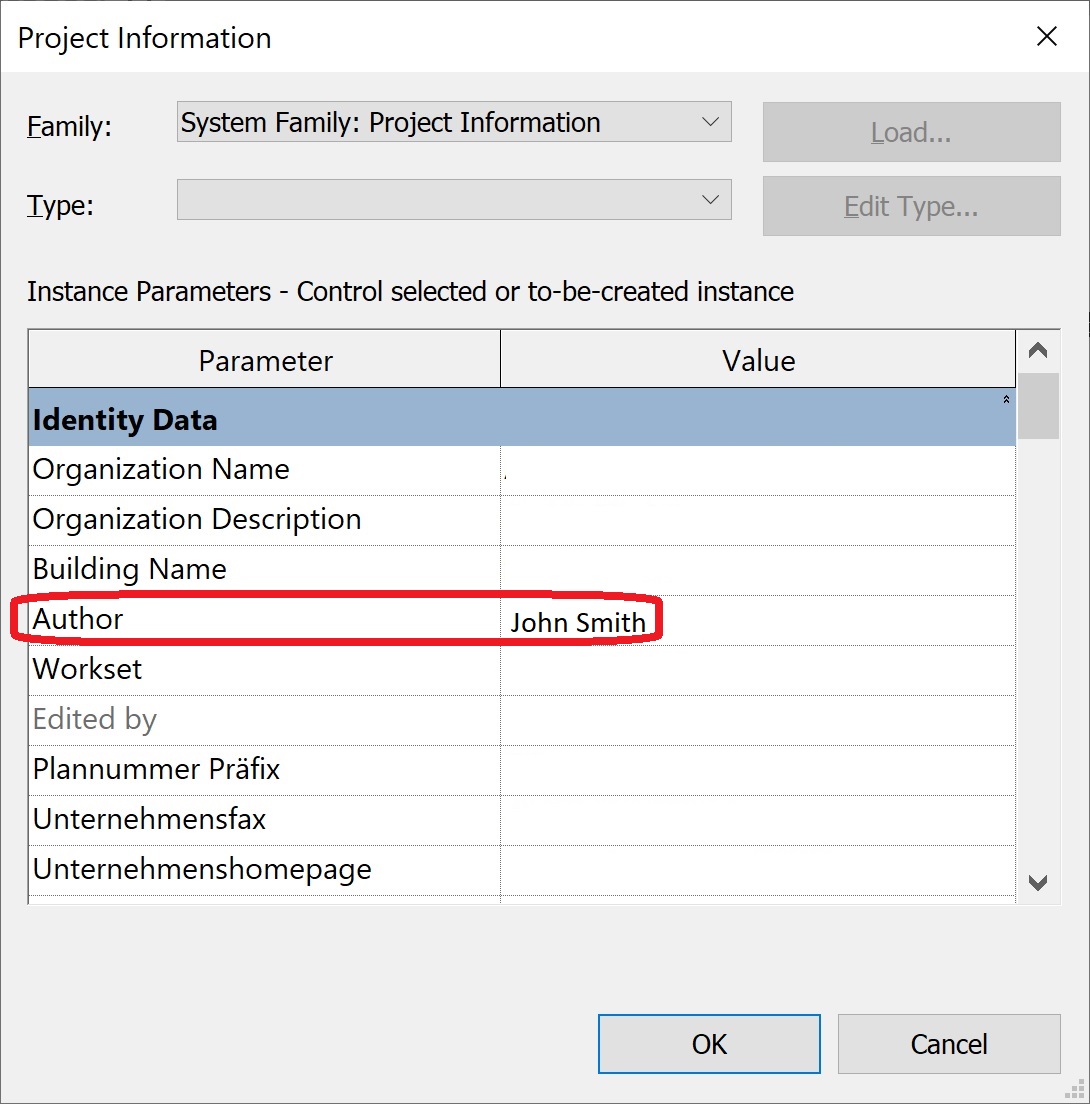
Task: Click the Unternehmensfax value cell
Action: tap(757, 820)
